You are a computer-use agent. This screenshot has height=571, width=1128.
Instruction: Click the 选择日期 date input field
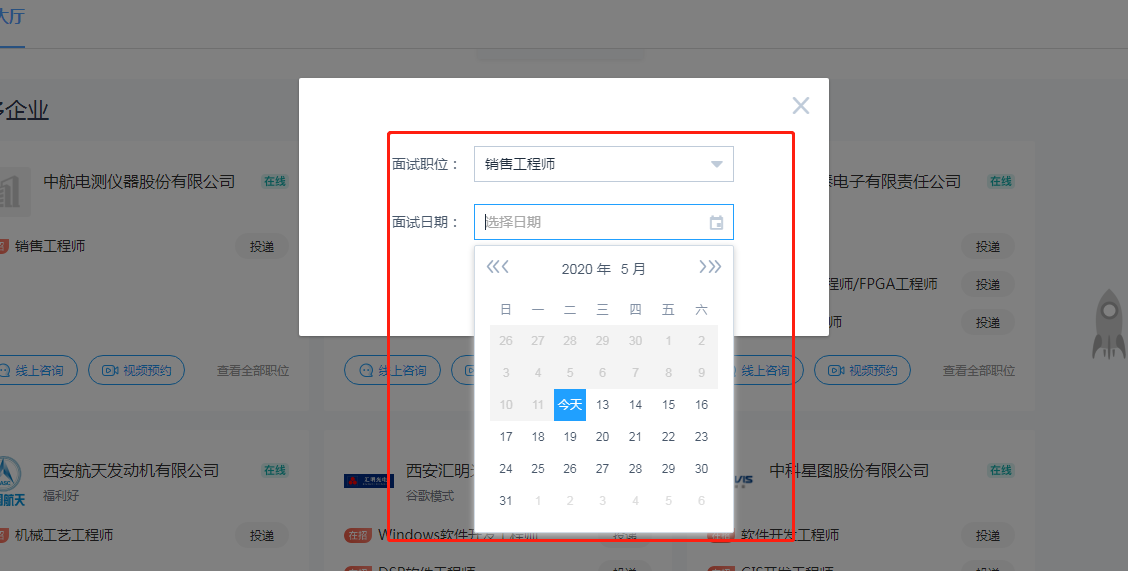click(590, 222)
